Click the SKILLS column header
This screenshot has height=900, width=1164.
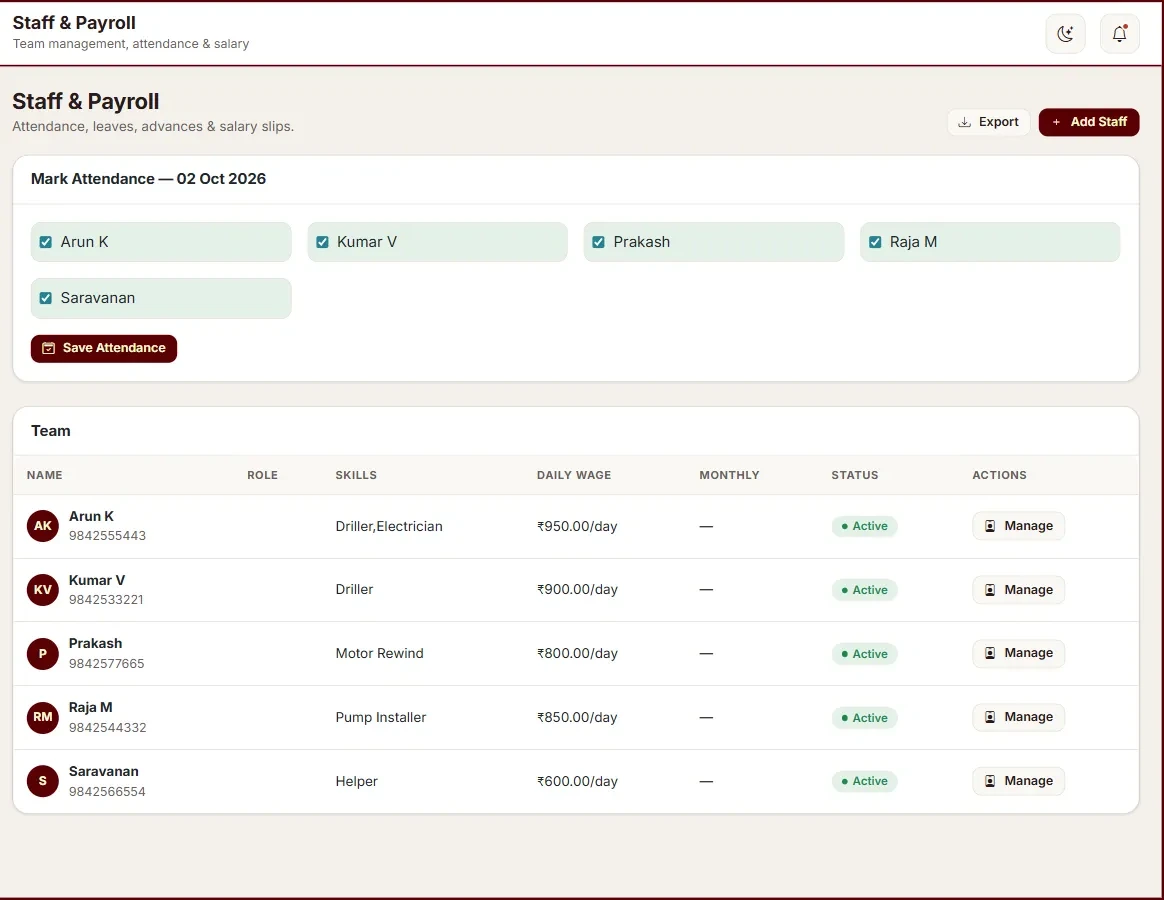tap(356, 475)
